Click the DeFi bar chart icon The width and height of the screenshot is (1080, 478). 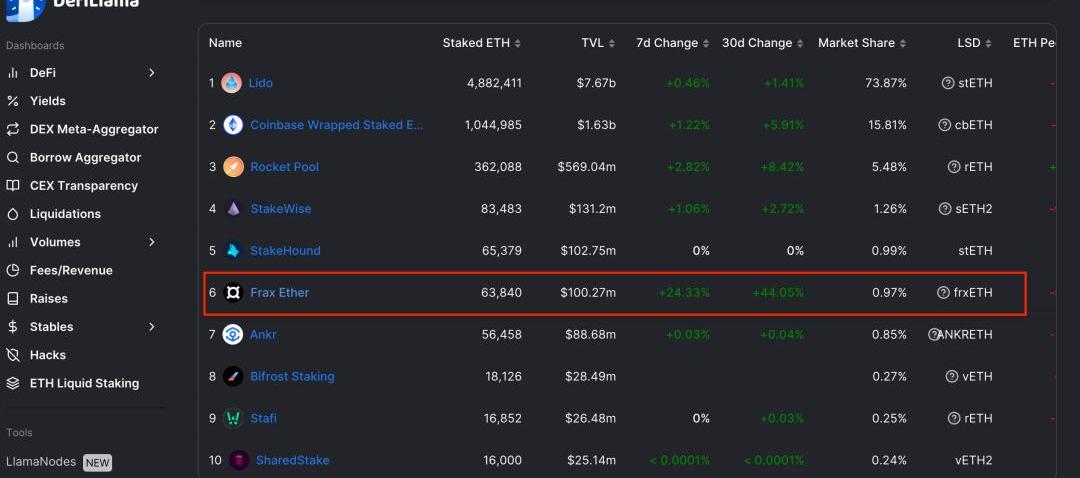click(12, 73)
